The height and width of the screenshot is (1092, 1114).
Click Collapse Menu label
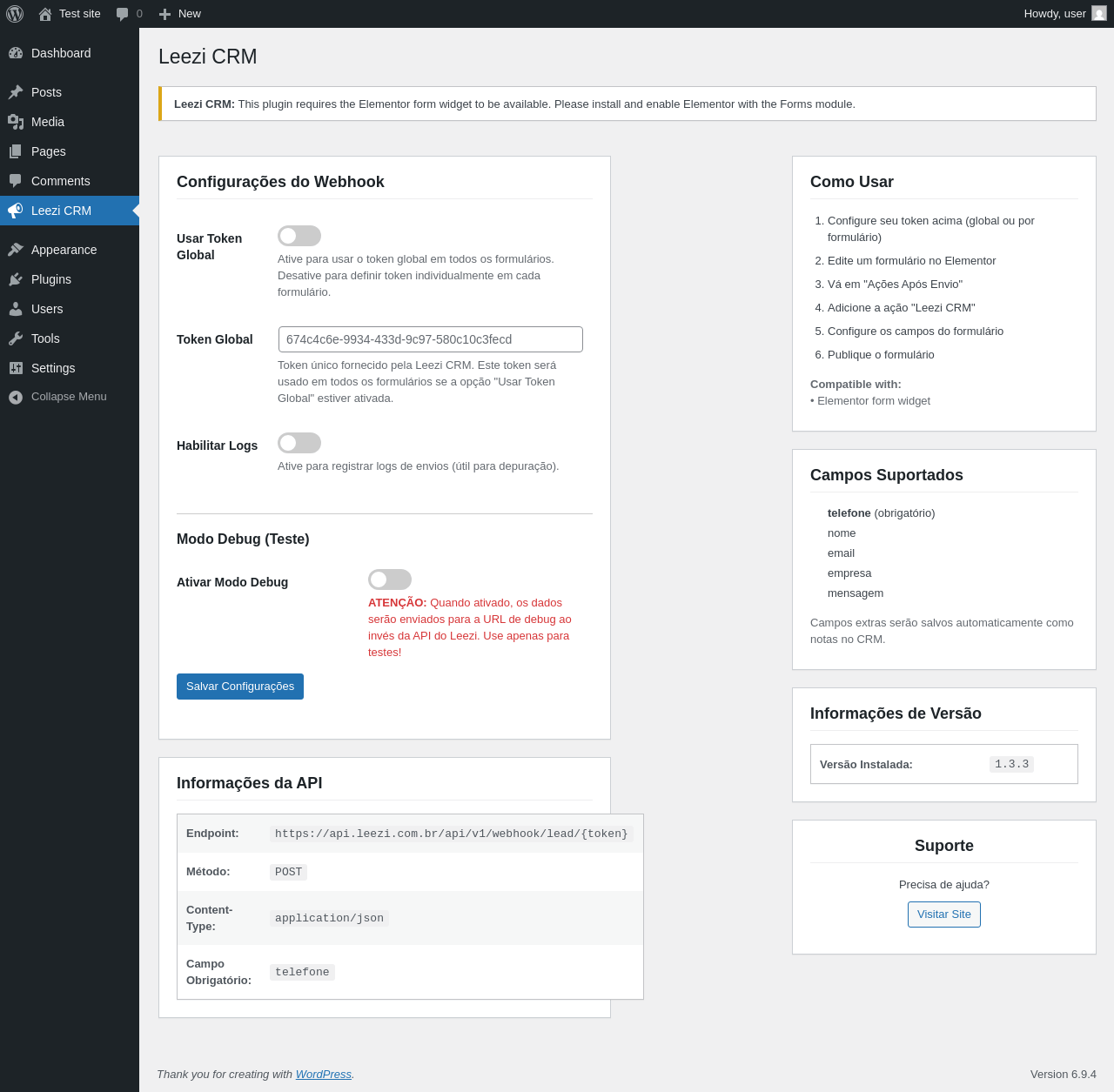69,397
